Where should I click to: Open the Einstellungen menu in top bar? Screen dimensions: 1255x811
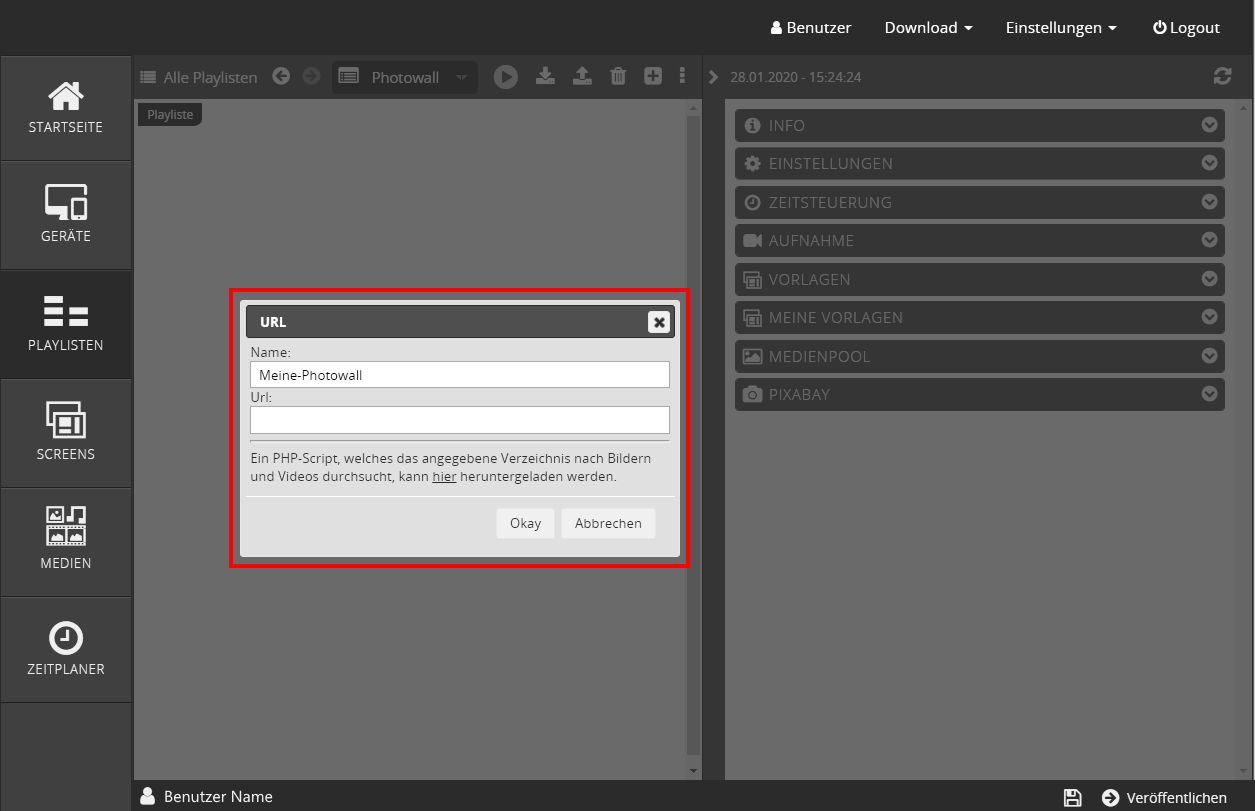pos(1061,28)
